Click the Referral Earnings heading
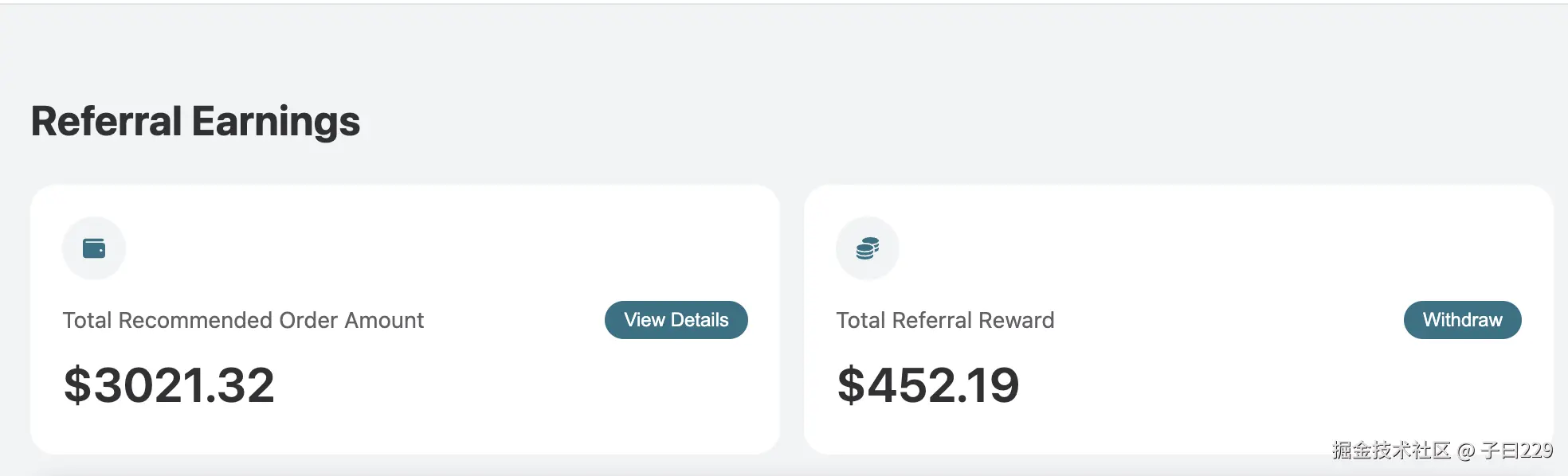Screen dimensions: 1568x476 195,122
